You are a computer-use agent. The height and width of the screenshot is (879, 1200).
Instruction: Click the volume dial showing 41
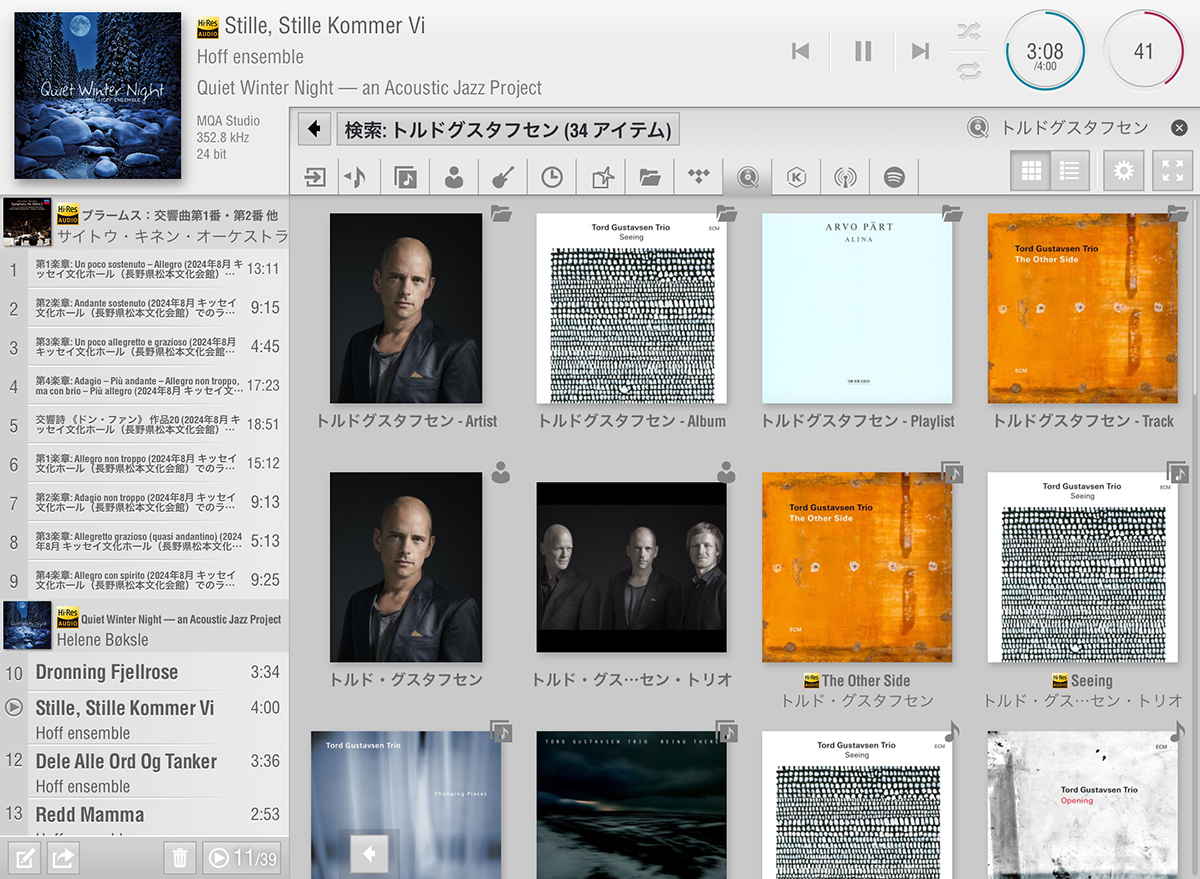click(1144, 51)
